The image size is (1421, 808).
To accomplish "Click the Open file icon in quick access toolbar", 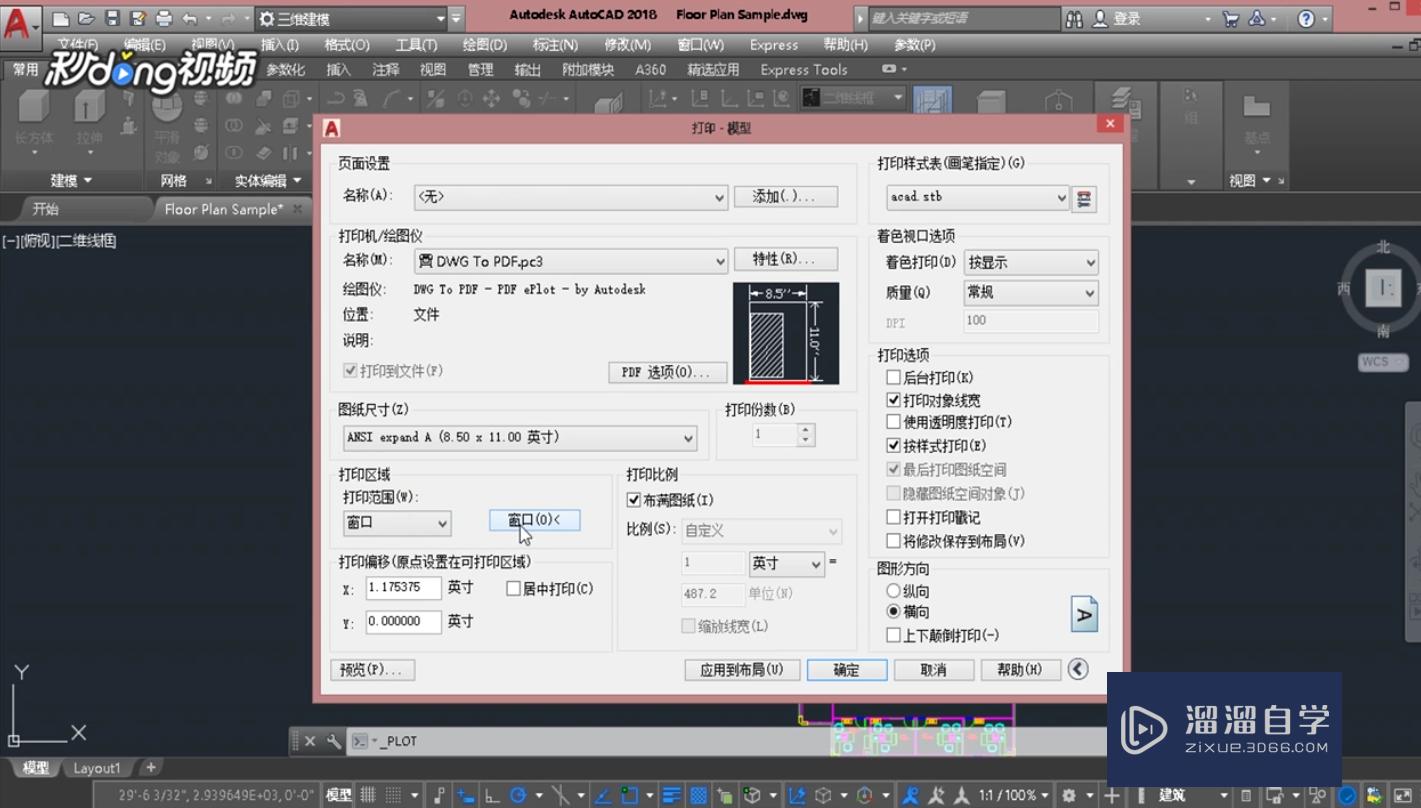I will [86, 19].
